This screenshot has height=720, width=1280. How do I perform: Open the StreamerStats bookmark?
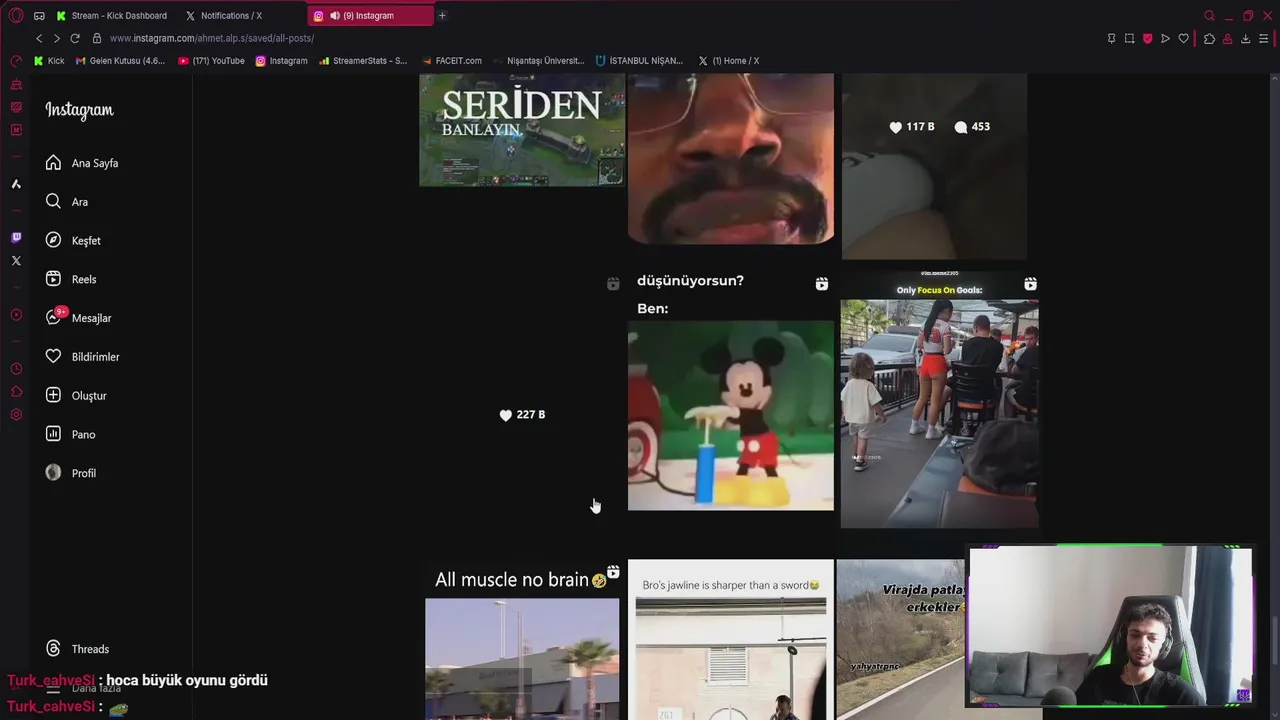click(x=364, y=61)
